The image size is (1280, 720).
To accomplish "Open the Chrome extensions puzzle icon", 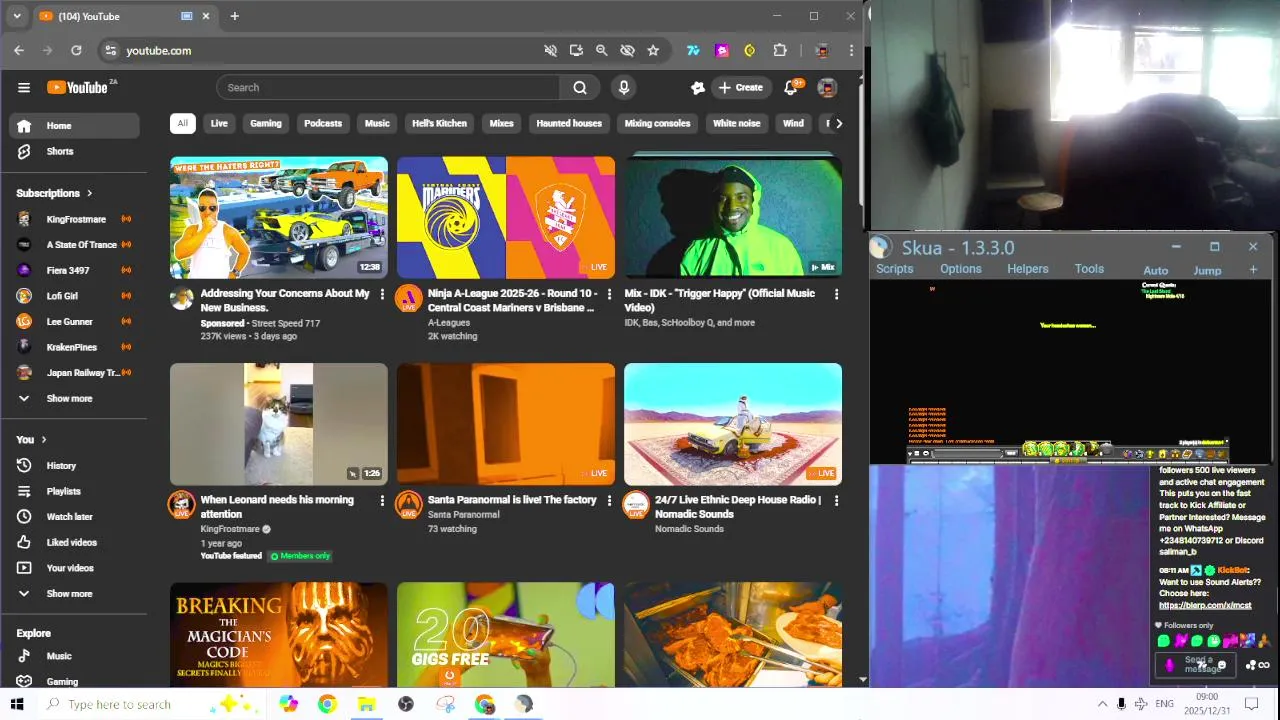I will [x=780, y=50].
